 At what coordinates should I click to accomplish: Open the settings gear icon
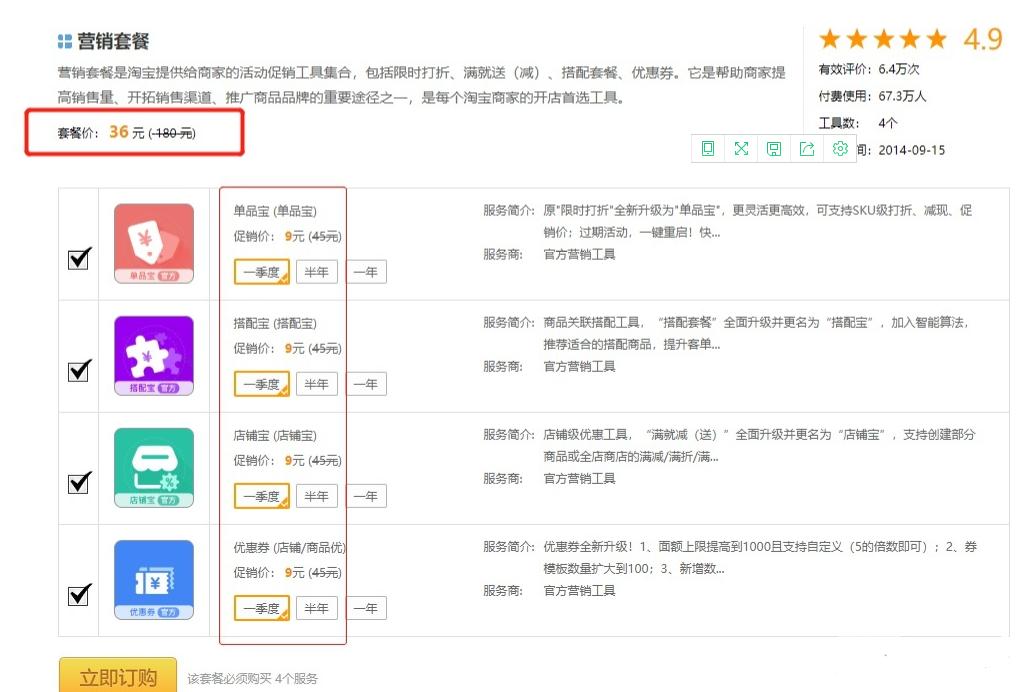[840, 148]
